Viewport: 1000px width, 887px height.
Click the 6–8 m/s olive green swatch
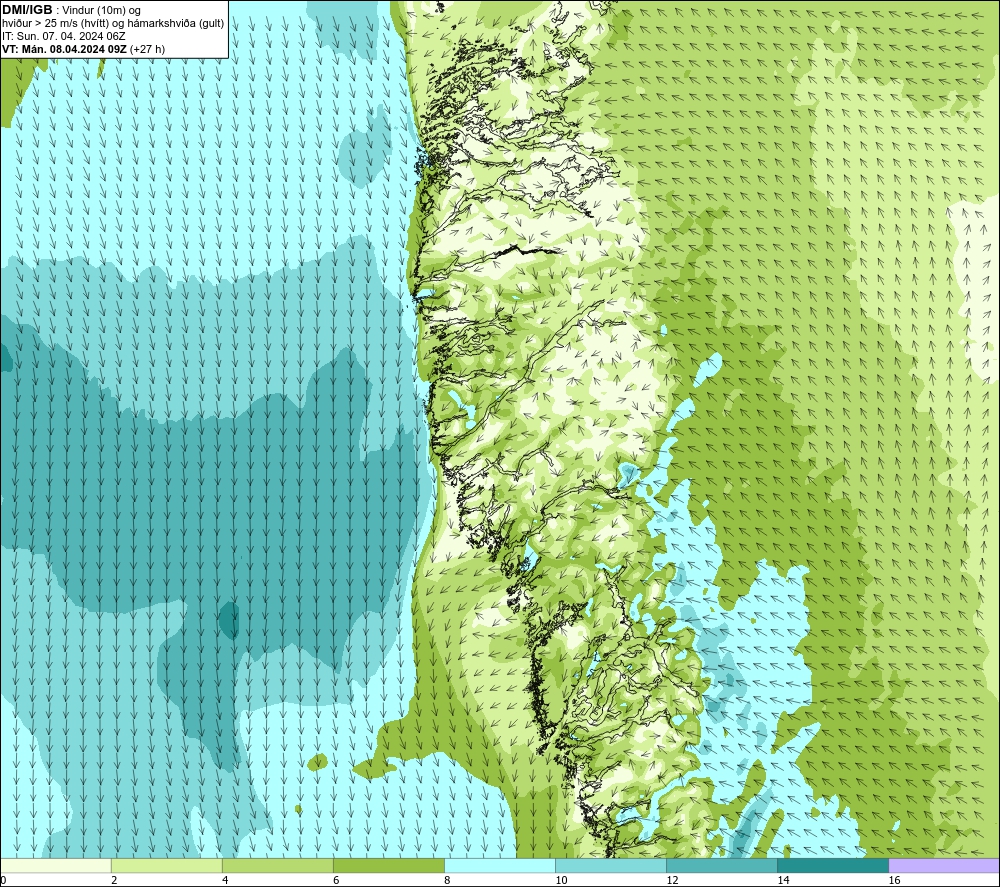(x=389, y=865)
